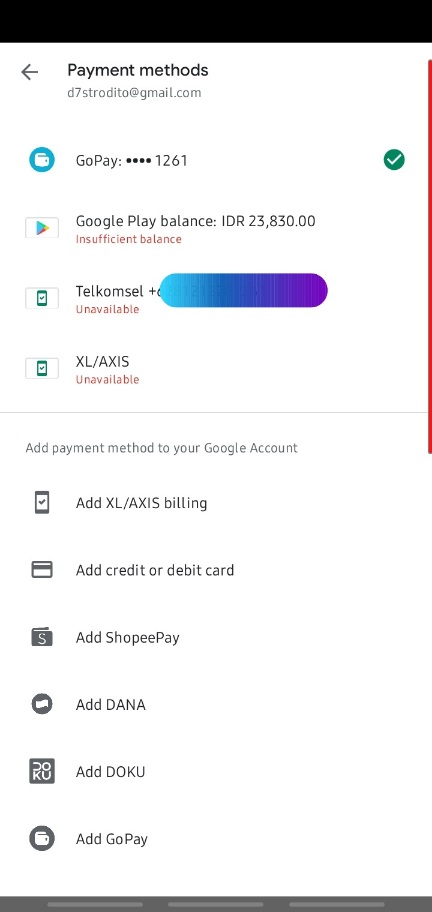Click the red scrollbar on the right edge
432x912 pixels.
coord(430,256)
